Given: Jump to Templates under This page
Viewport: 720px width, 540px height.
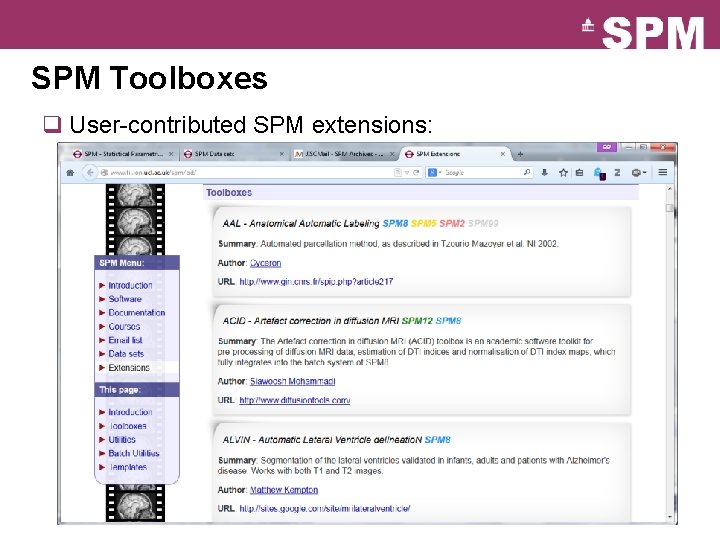Looking at the screenshot, I should 128,467.
